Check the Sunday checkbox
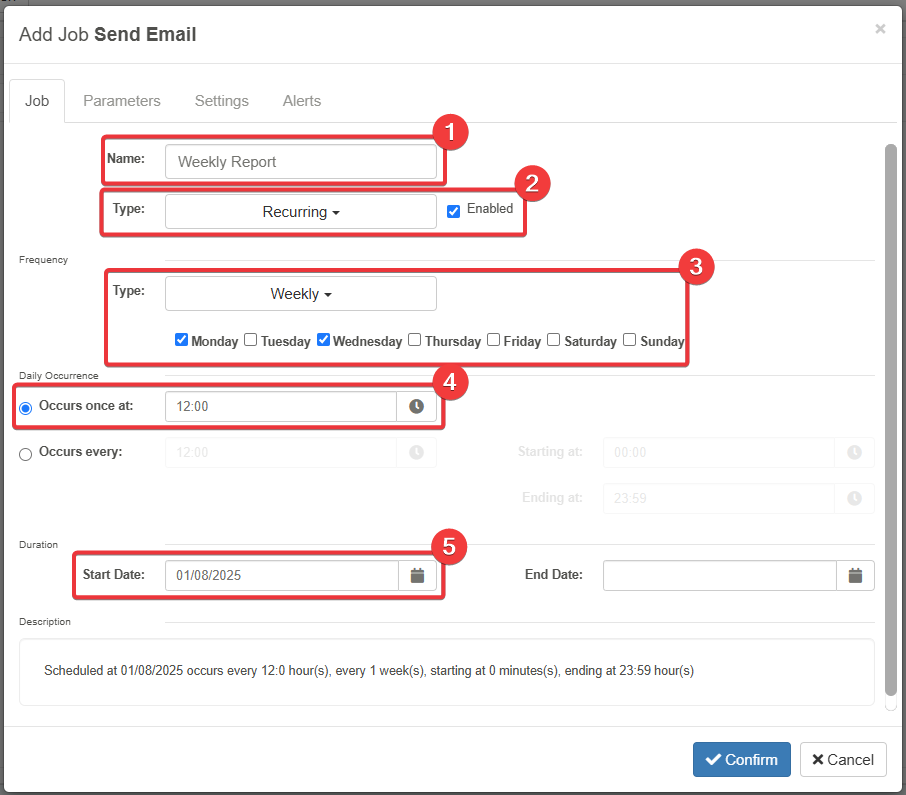 tap(629, 340)
